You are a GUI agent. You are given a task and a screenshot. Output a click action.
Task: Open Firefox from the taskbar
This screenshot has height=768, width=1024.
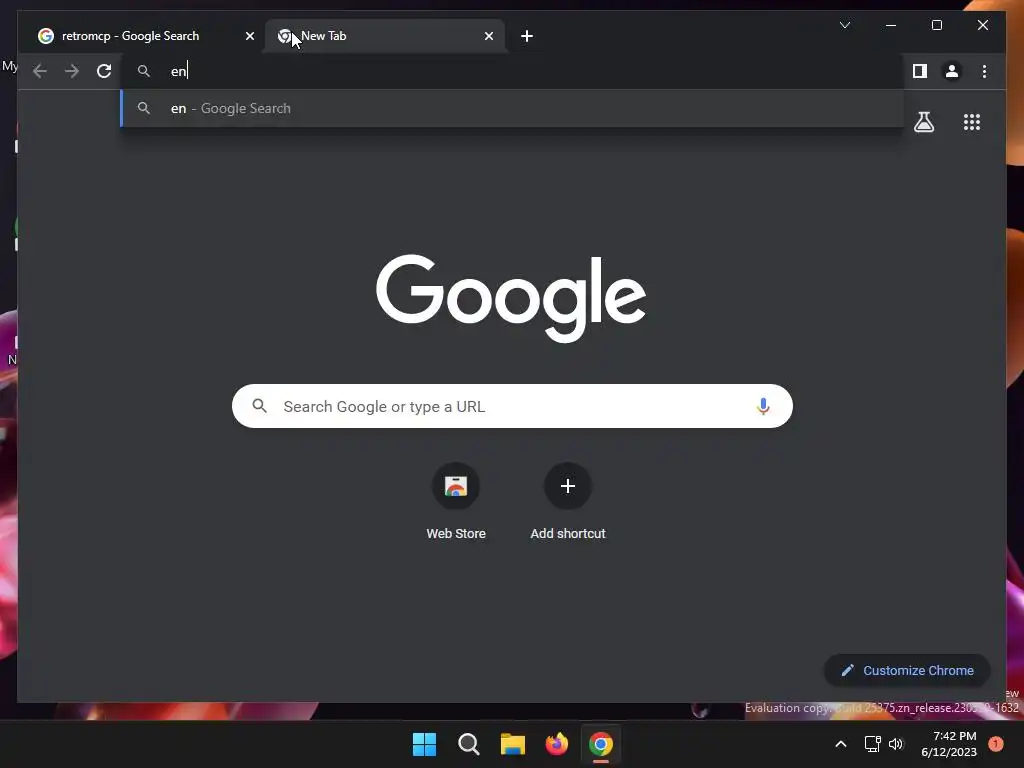(556, 744)
